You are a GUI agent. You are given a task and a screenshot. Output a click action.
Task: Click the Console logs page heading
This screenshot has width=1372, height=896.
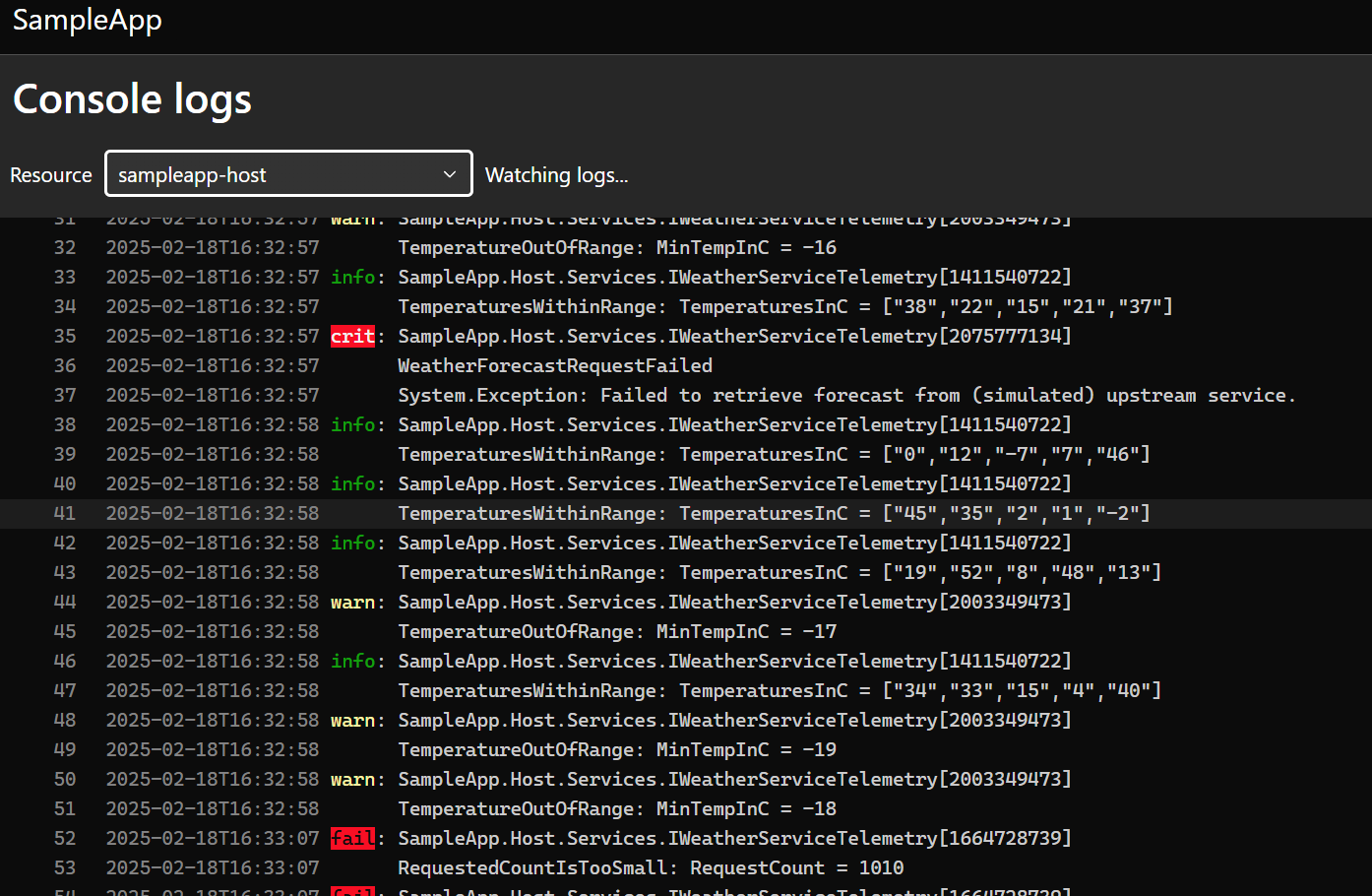[x=132, y=99]
